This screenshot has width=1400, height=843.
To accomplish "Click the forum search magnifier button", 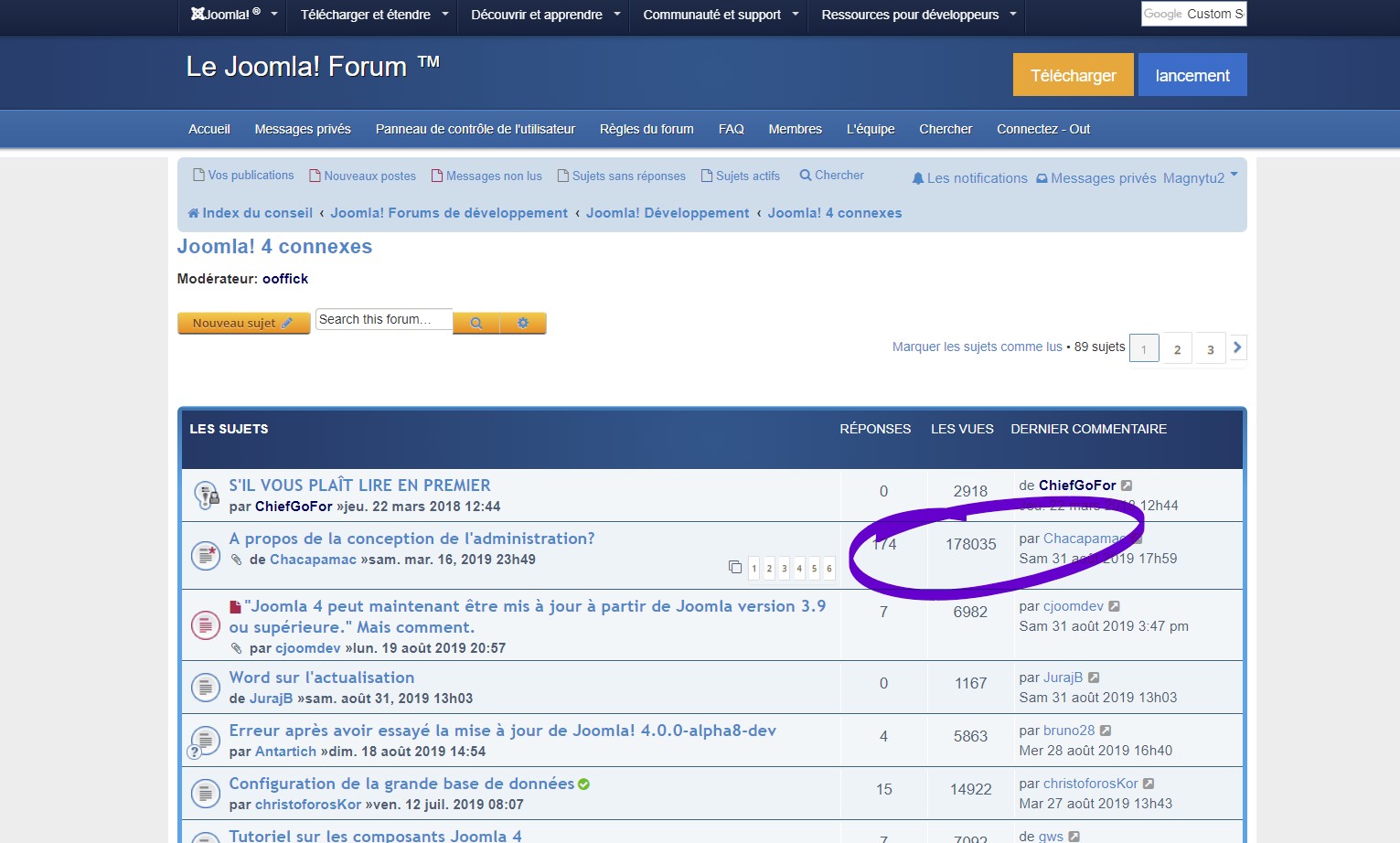I will click(476, 323).
